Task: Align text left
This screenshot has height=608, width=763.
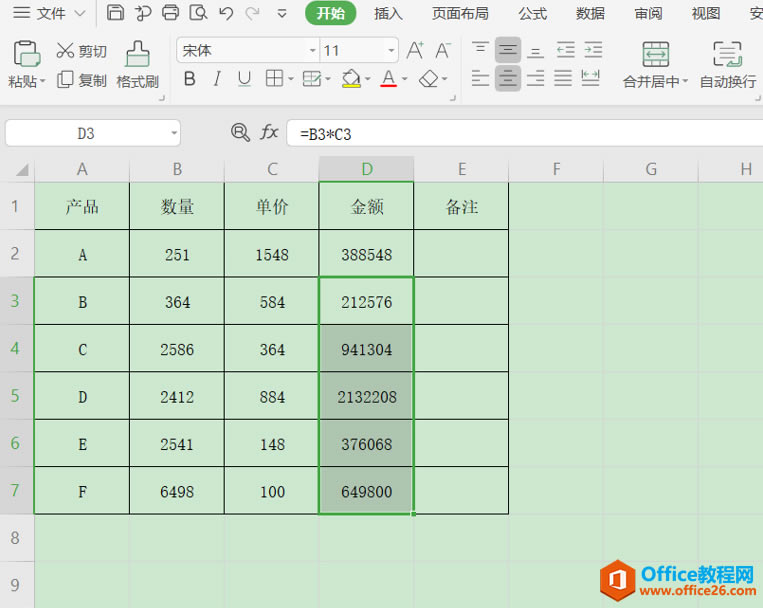Action: 480,78
